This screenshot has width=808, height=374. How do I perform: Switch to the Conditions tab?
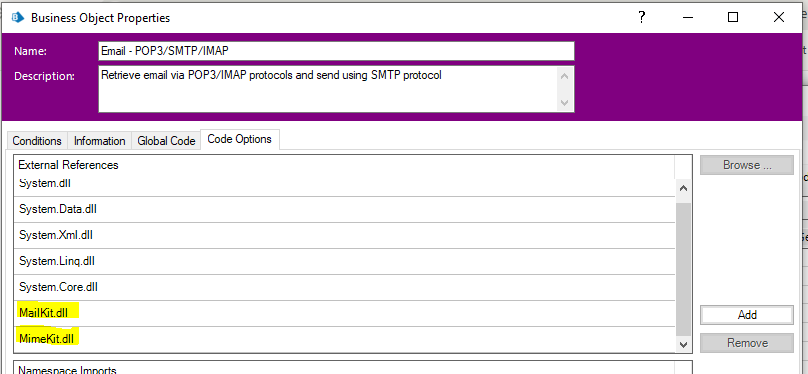(37, 141)
